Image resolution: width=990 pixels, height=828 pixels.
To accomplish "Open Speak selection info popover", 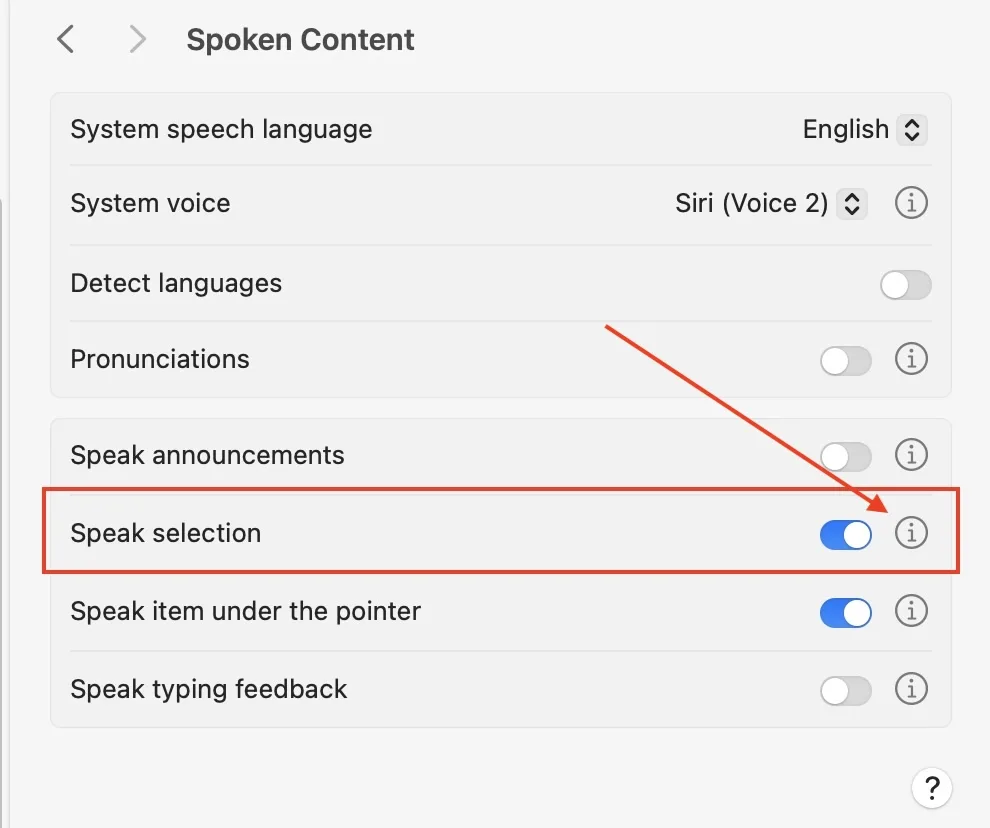I will pos(911,534).
